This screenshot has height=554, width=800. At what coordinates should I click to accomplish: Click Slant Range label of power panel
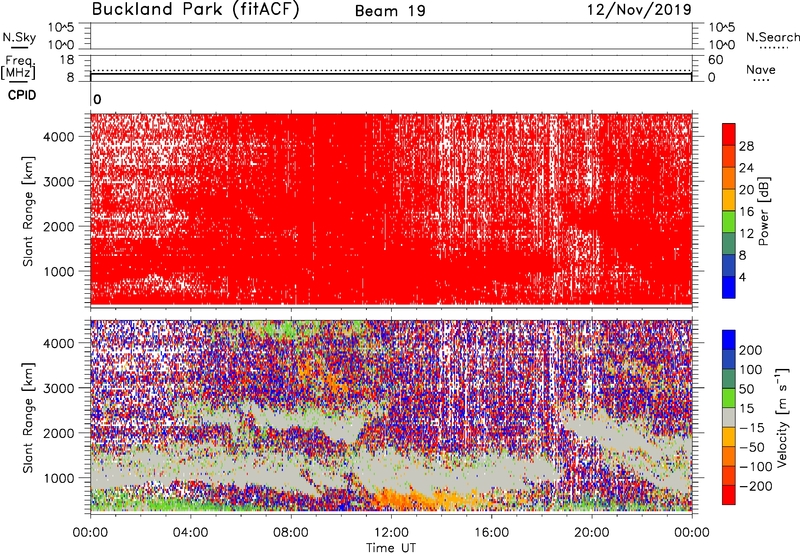28,211
